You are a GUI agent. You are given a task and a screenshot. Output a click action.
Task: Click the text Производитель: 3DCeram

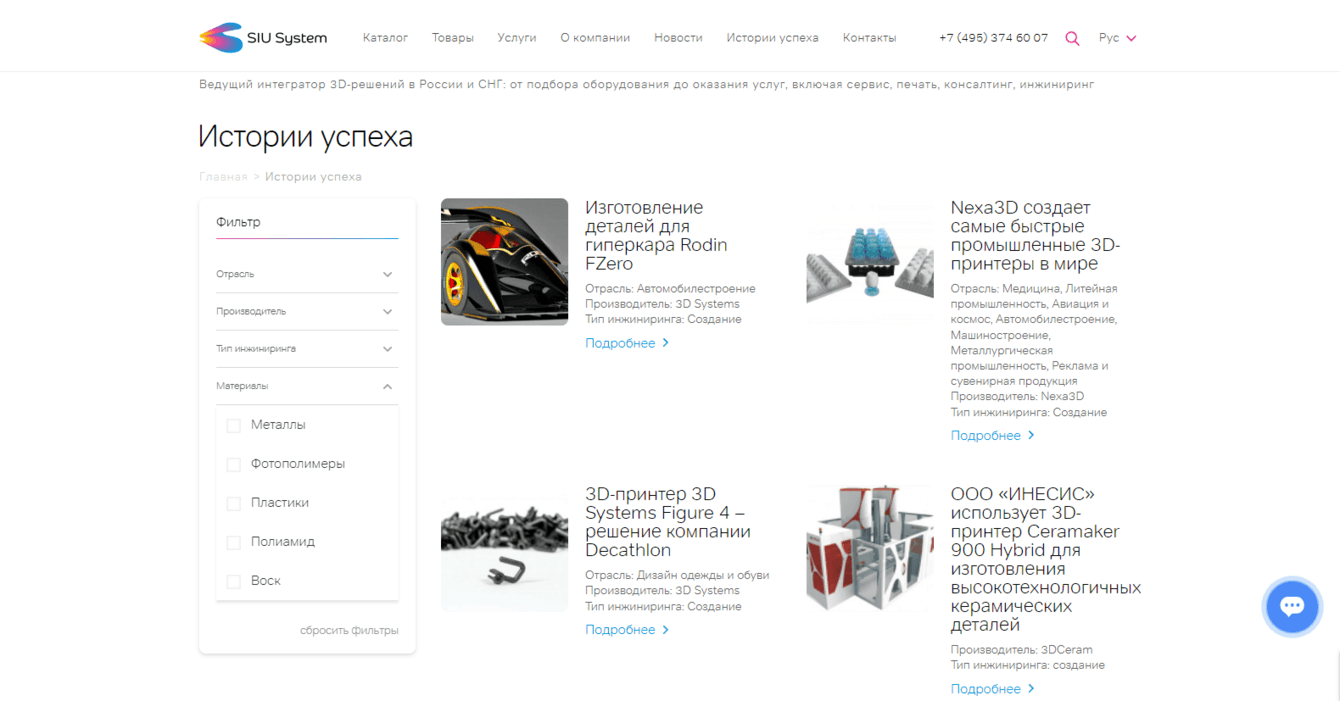[1021, 650]
